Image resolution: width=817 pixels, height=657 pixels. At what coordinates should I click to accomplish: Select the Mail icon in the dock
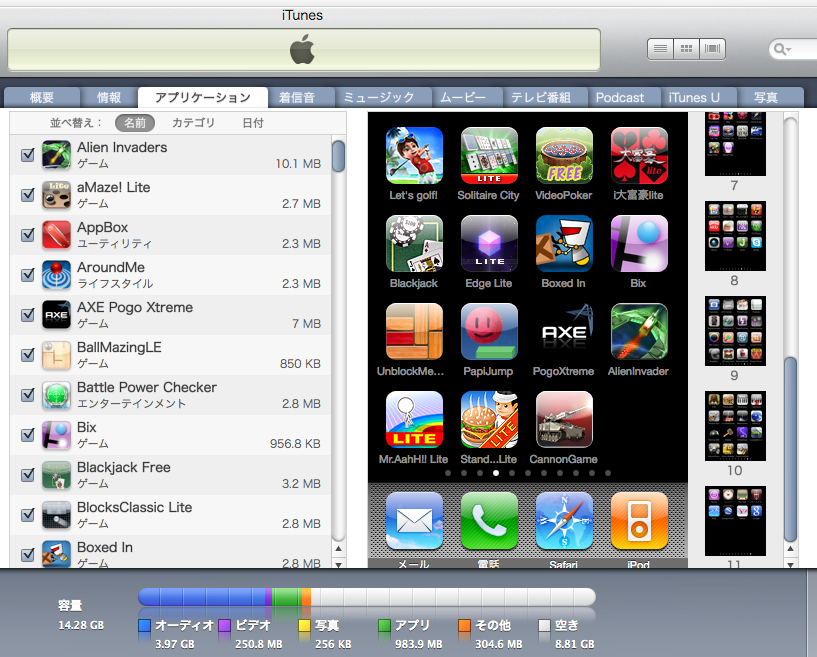(x=414, y=521)
